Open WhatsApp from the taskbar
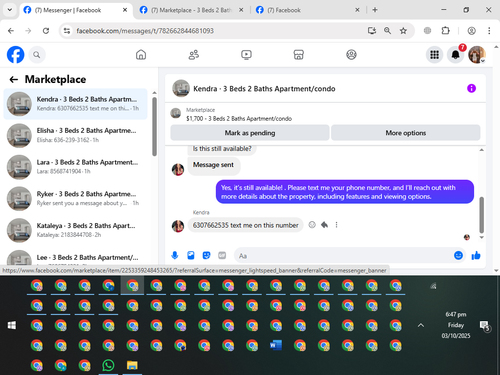 (108, 365)
